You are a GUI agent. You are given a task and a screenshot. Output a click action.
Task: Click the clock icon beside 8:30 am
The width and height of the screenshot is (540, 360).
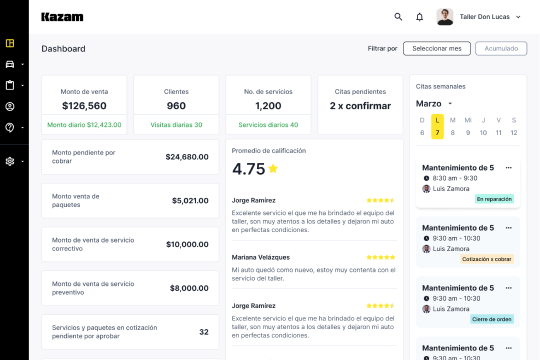(426, 178)
